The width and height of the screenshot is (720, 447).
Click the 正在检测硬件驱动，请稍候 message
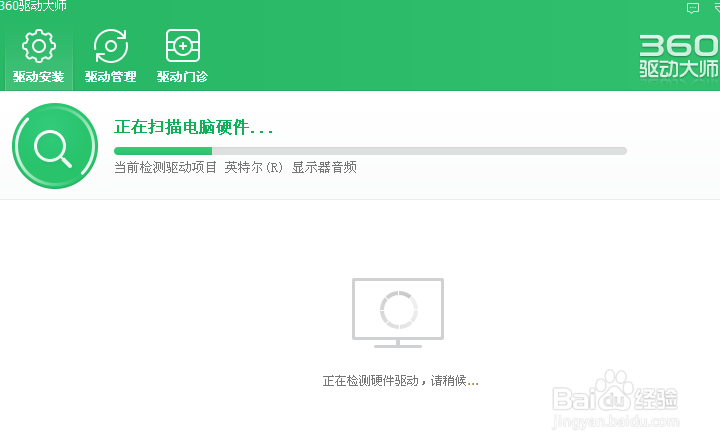point(400,381)
